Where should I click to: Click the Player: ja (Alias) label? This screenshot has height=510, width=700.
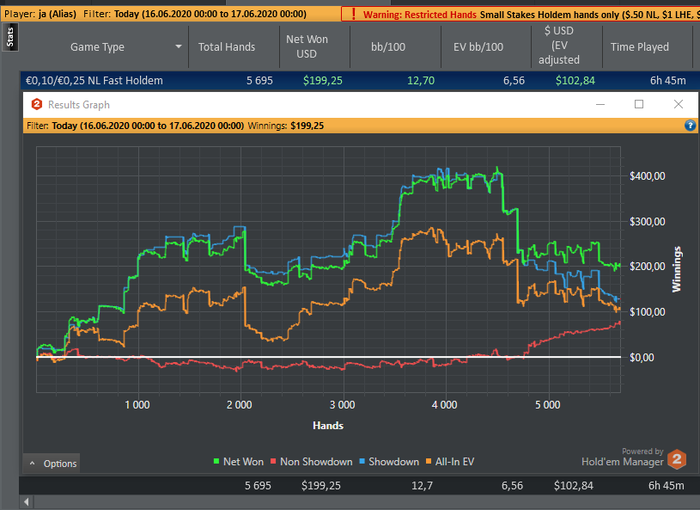point(40,14)
